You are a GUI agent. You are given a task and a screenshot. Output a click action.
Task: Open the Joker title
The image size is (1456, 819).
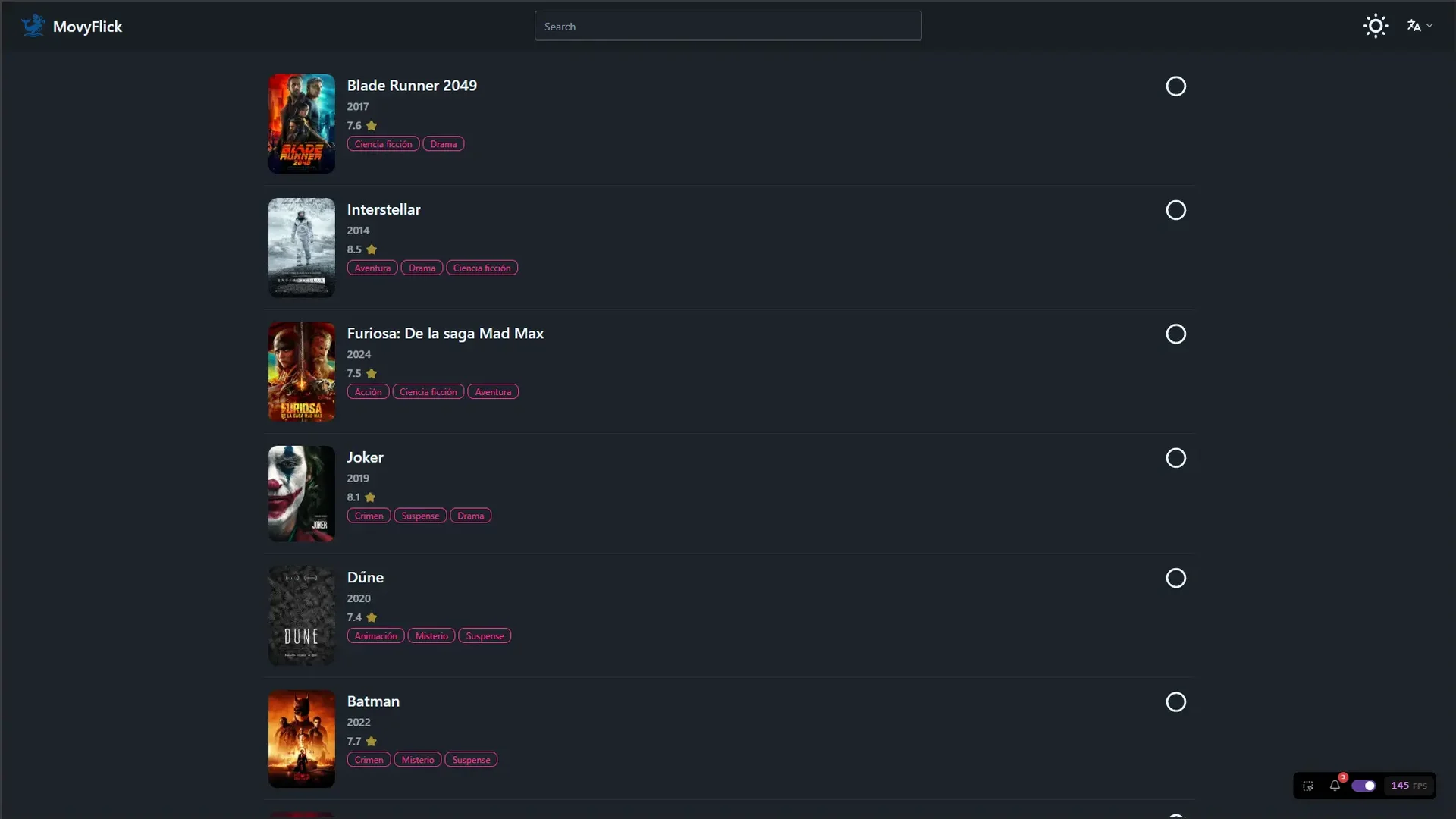(x=365, y=457)
